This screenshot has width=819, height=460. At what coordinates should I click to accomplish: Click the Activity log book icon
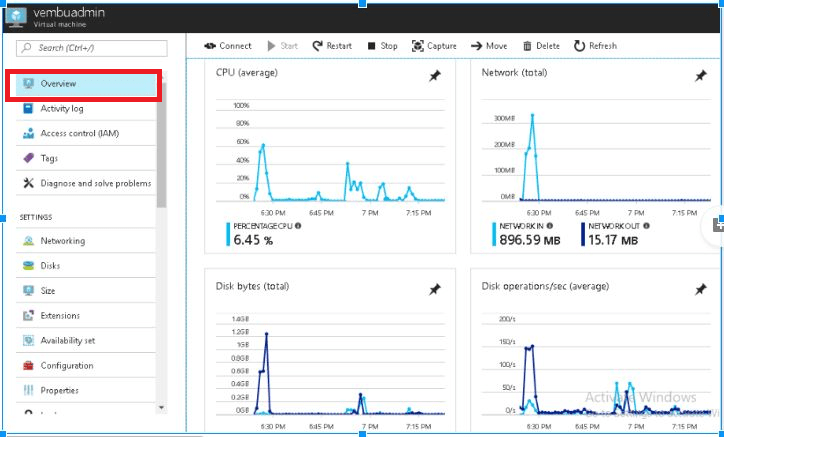point(28,109)
